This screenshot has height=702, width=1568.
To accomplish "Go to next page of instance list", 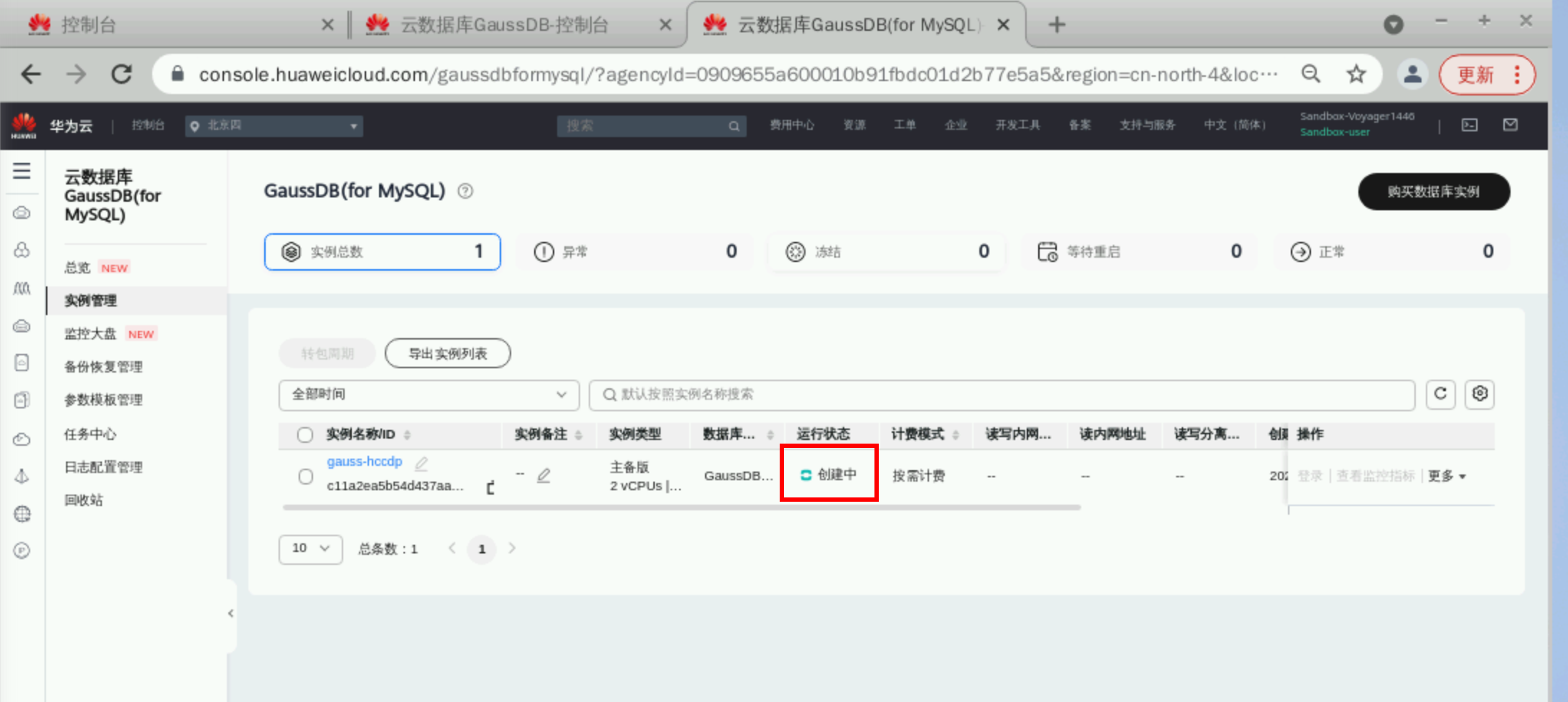I will click(x=512, y=548).
